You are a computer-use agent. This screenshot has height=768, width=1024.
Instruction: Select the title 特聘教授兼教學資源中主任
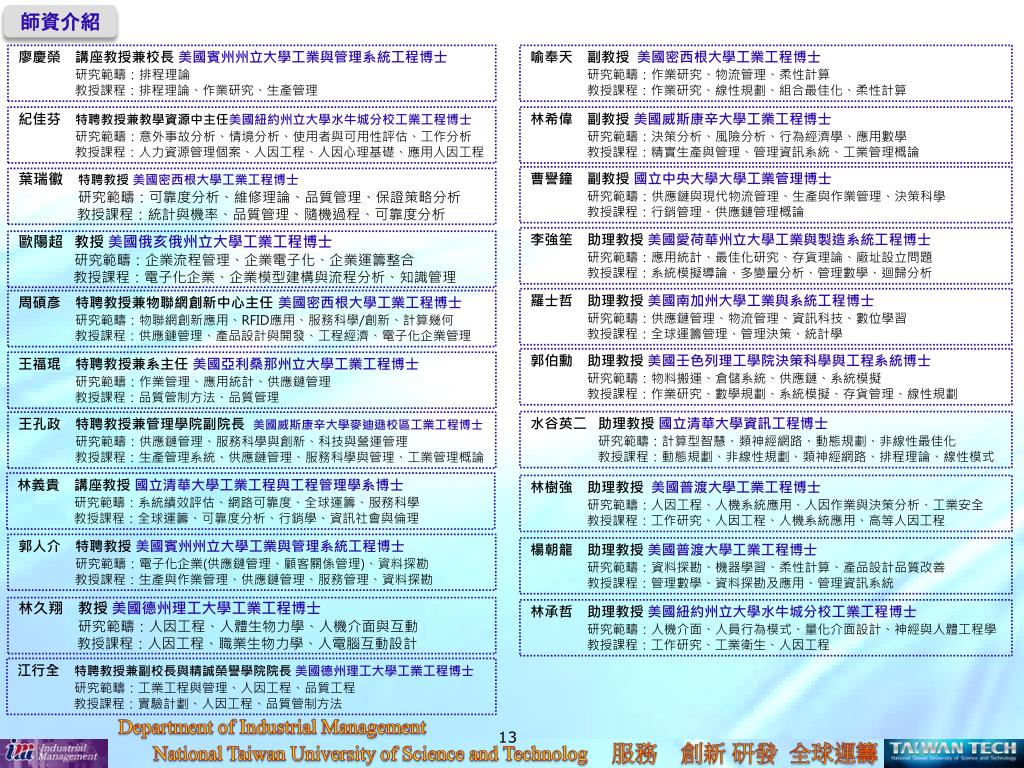coord(152,120)
